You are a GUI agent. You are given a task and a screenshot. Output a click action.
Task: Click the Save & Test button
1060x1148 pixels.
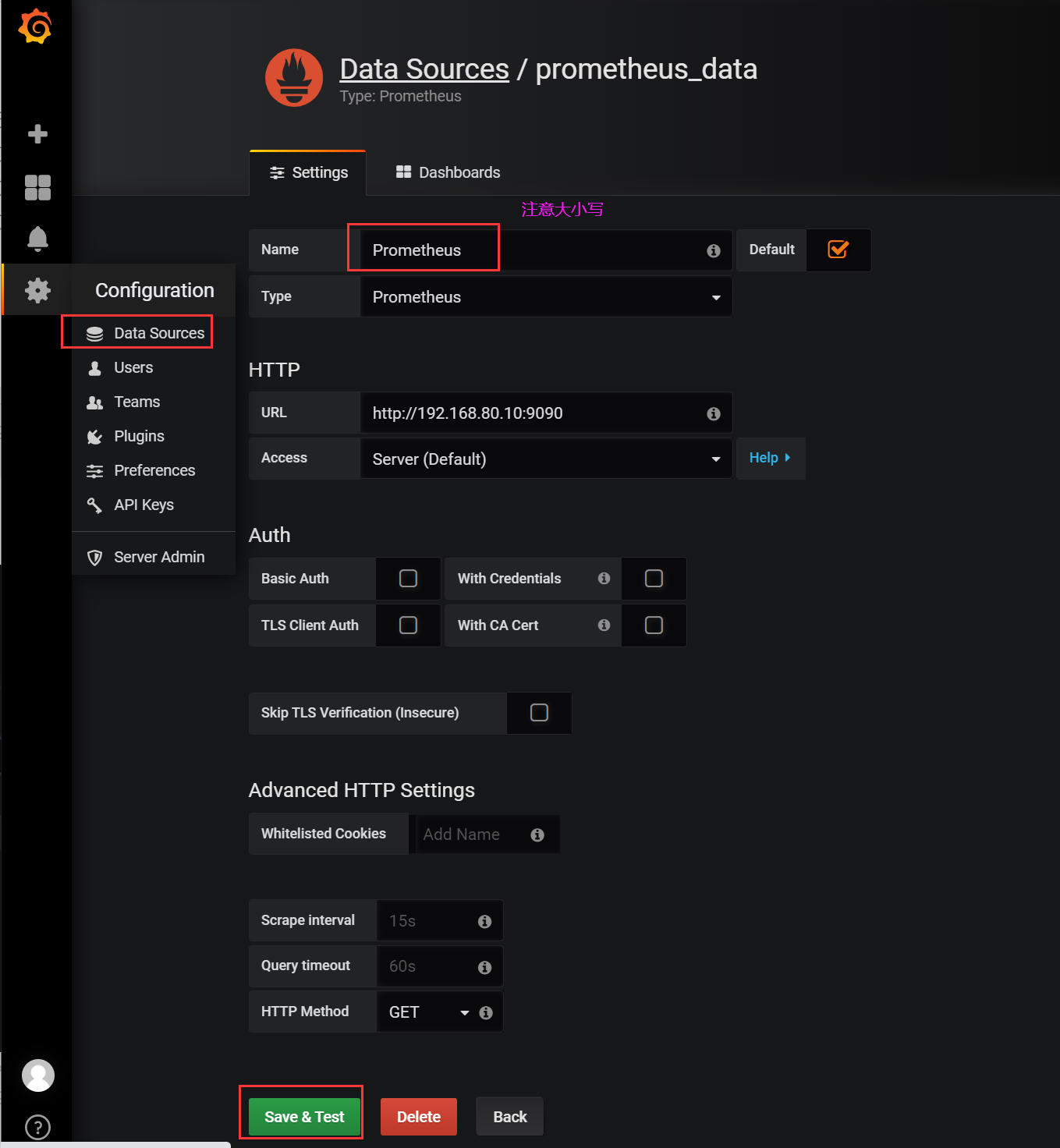coord(304,1117)
